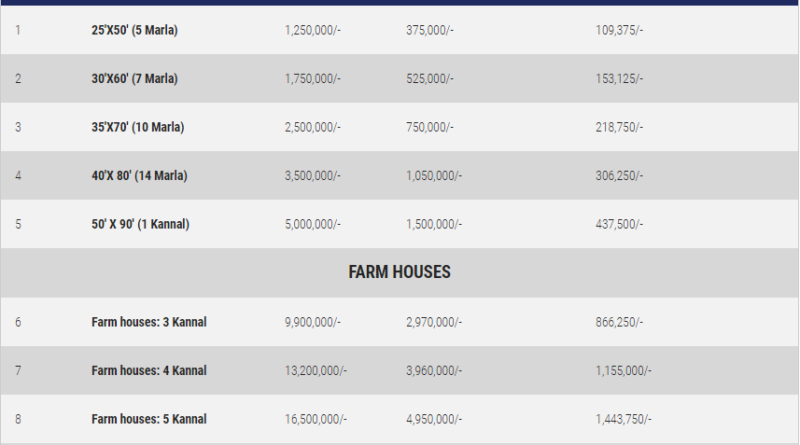Click the 1,250,000/- price value

[312, 30]
